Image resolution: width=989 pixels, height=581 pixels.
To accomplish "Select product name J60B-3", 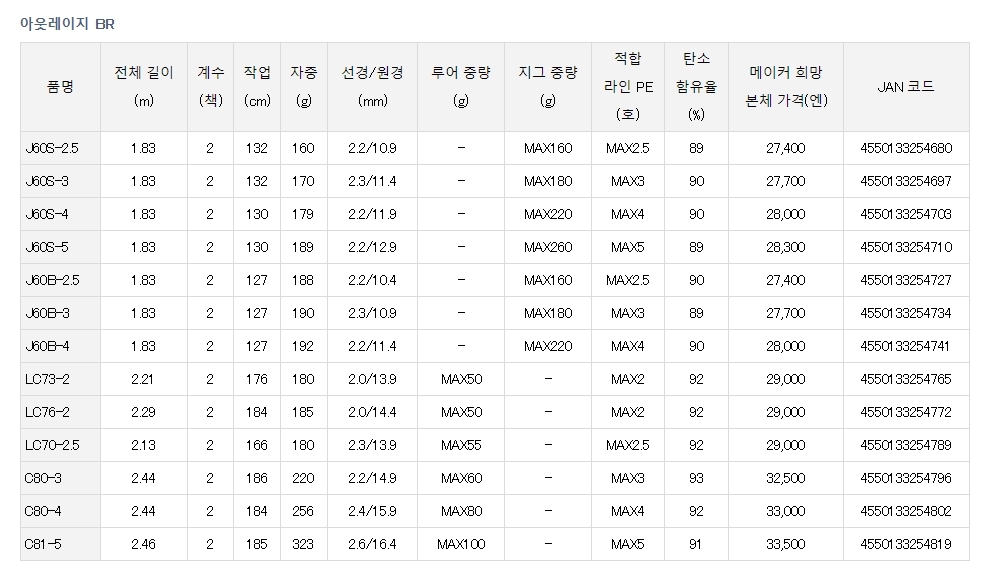I will click(47, 313).
